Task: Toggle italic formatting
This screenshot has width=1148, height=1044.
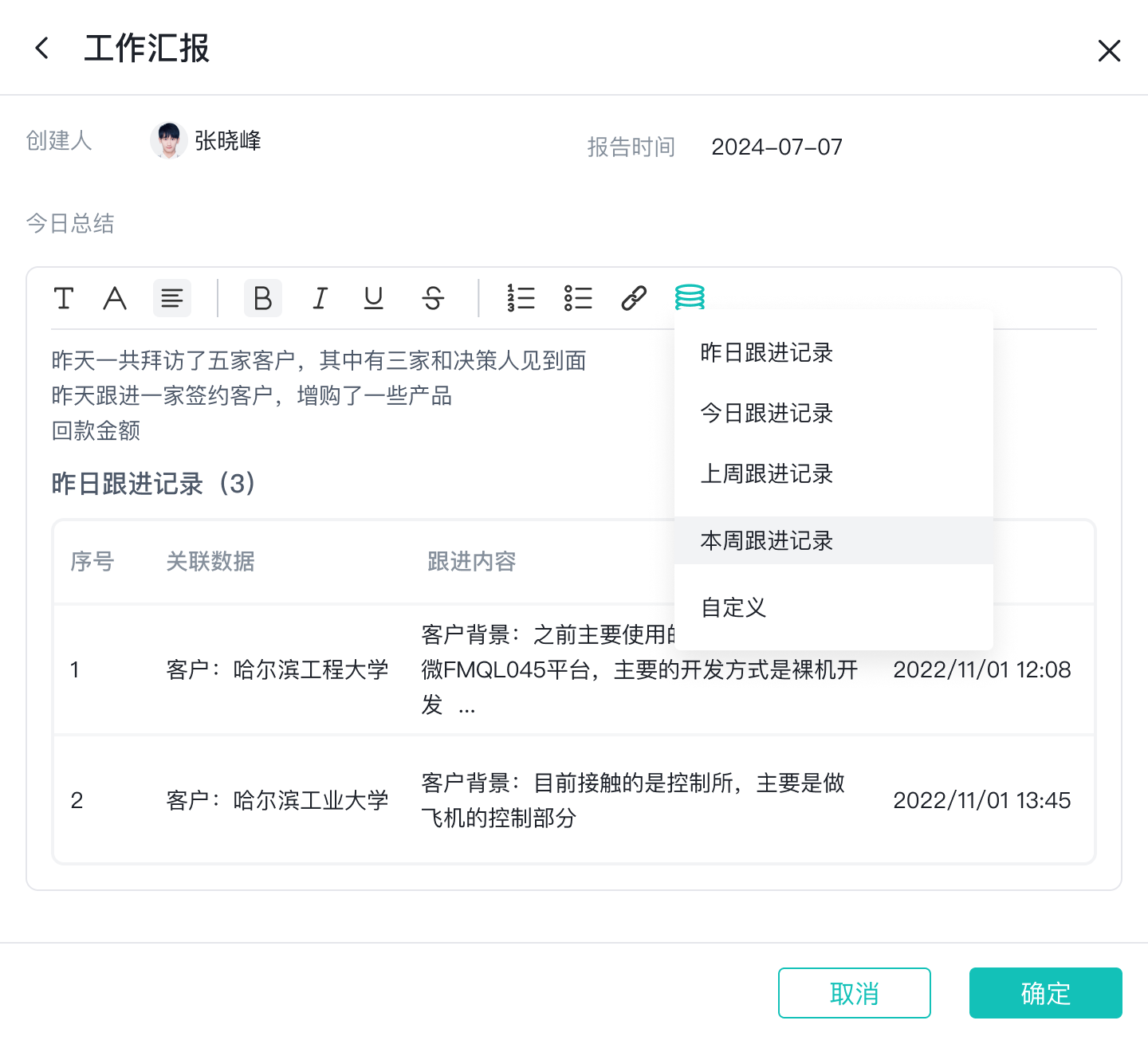Action: [x=320, y=299]
